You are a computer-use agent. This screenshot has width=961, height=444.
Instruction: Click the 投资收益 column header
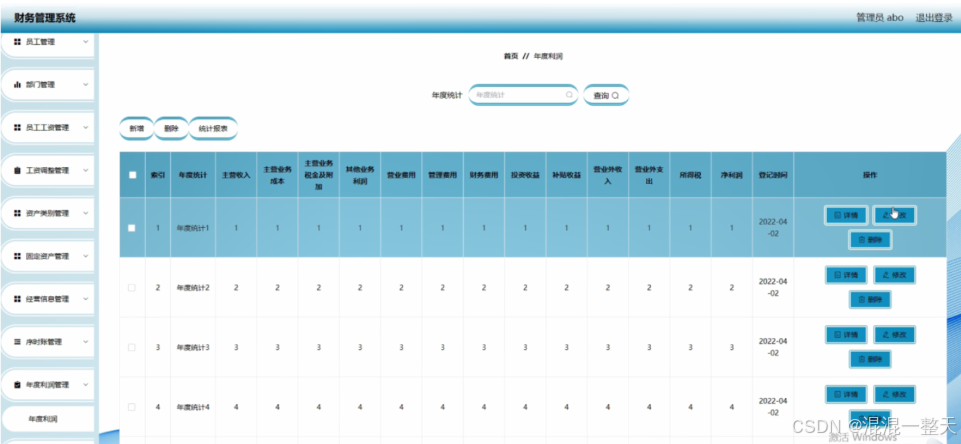point(525,175)
